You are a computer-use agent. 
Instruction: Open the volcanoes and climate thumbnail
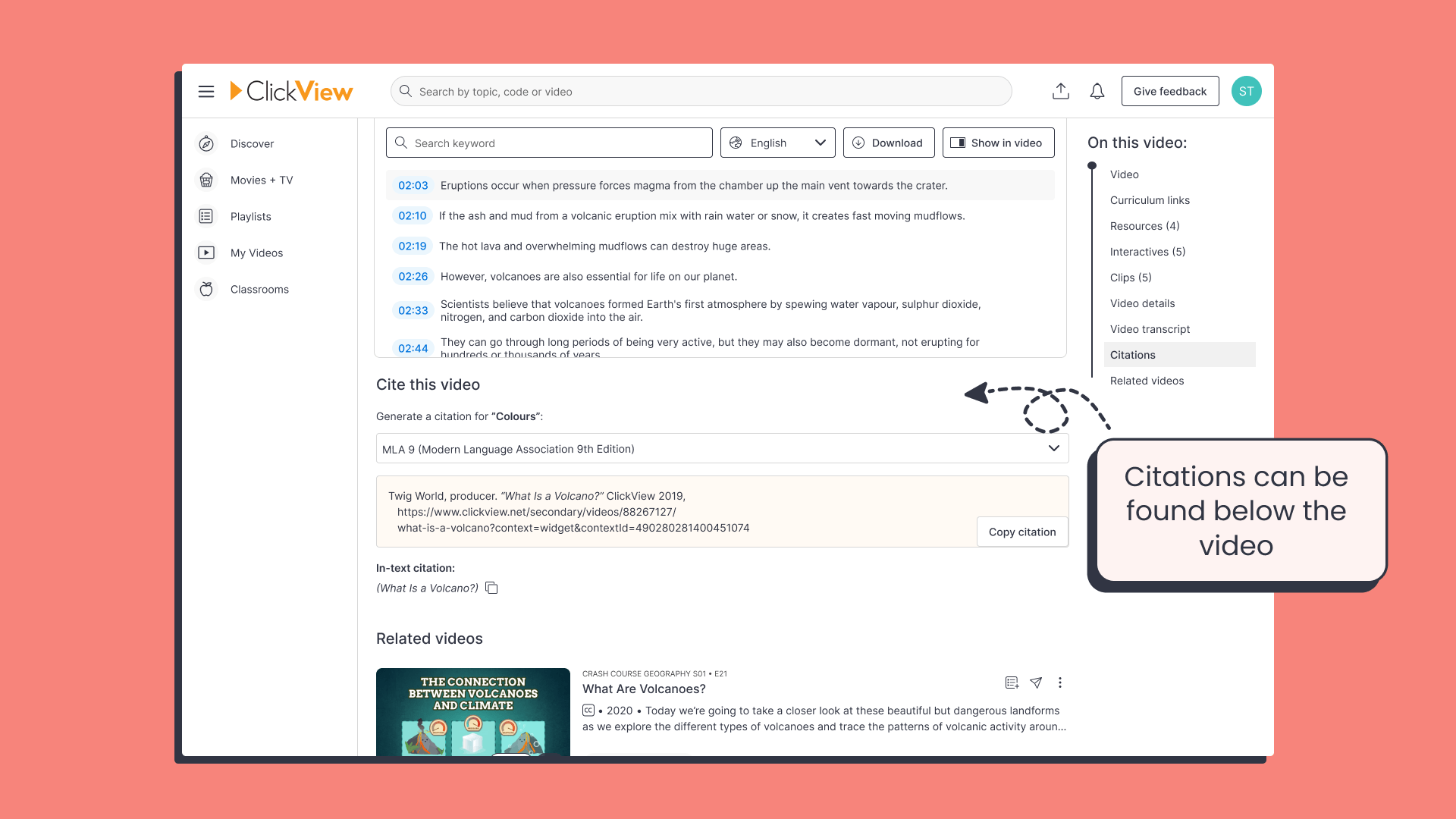click(x=473, y=711)
